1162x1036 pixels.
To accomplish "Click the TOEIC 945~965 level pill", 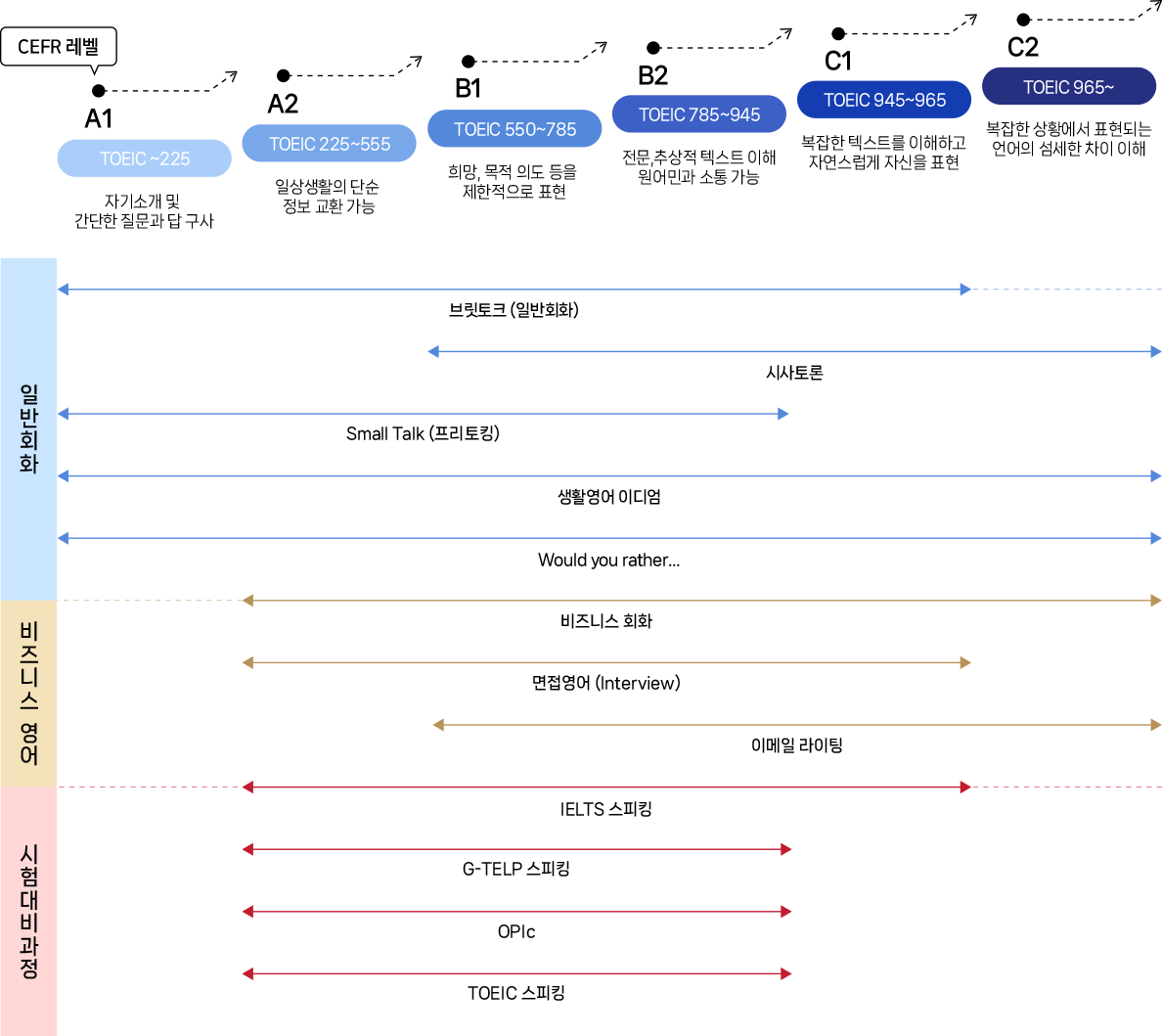I will [884, 100].
